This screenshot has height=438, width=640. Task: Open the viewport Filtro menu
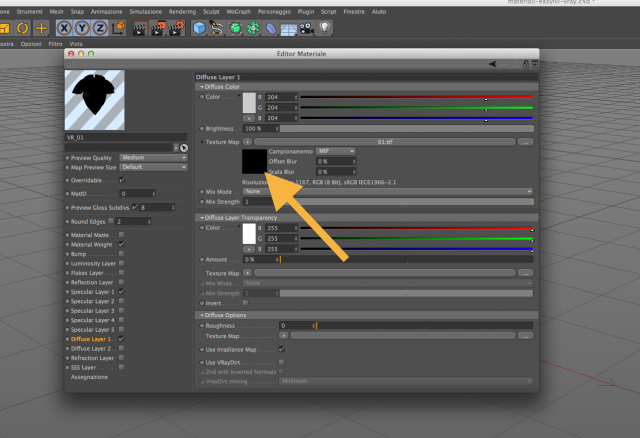(x=55, y=44)
